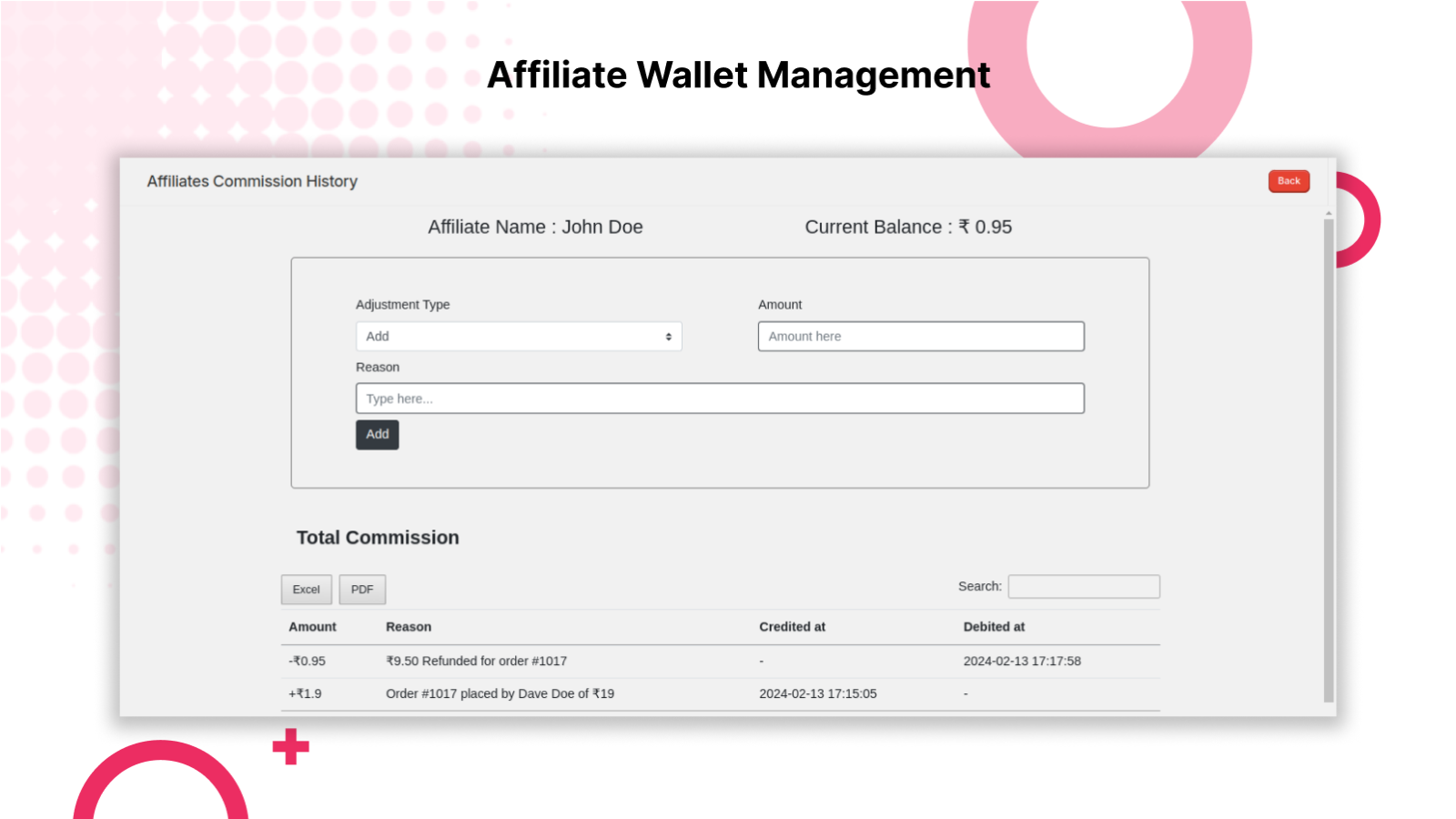This screenshot has height=819, width=1456.
Task: Sort entries using the Debited at header
Action: pyautogui.click(x=994, y=627)
